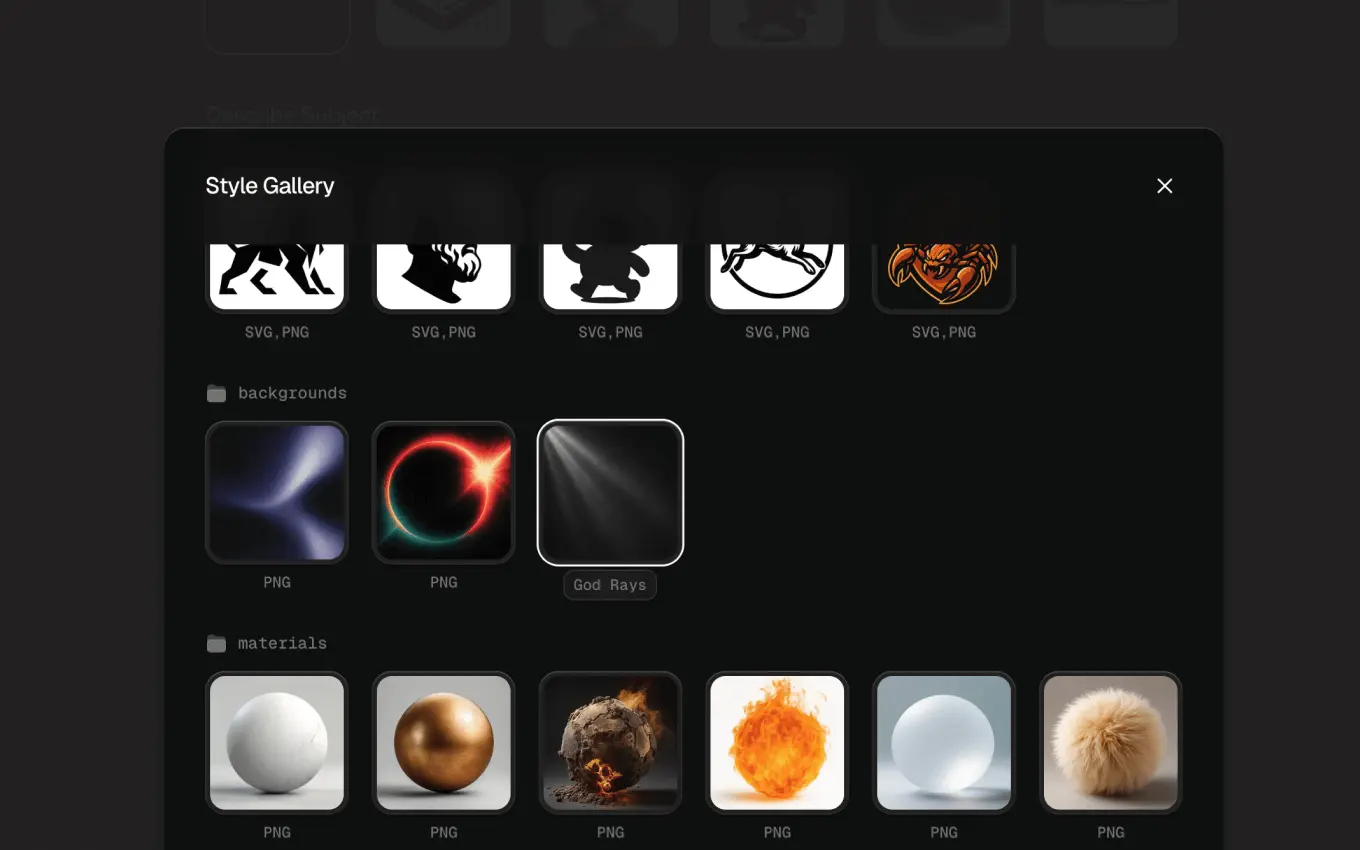This screenshot has height=850, width=1360.
Task: Choose the frosted translucent sphere material
Action: point(944,742)
